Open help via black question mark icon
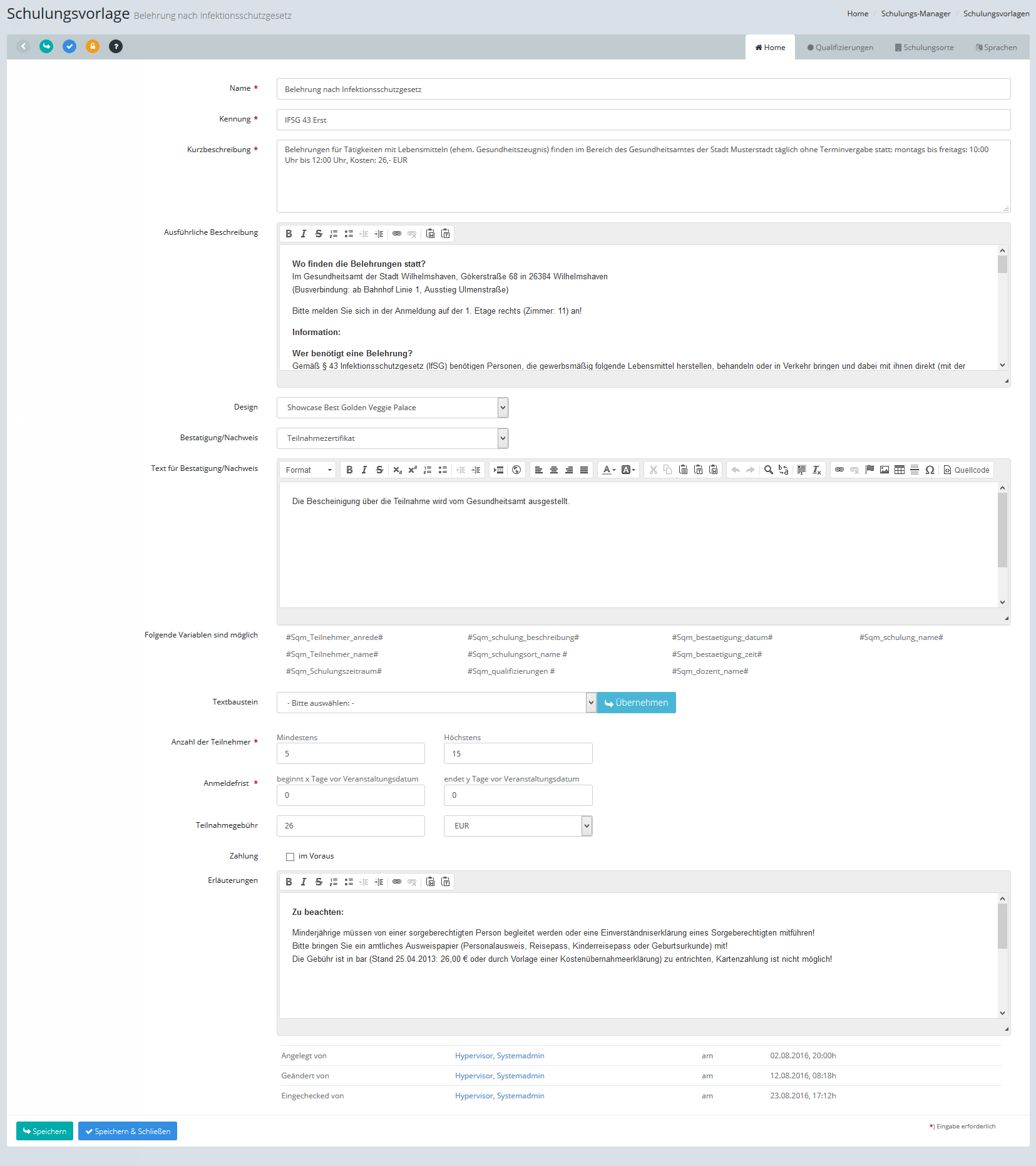Image resolution: width=1036 pixels, height=1166 pixels. point(116,46)
